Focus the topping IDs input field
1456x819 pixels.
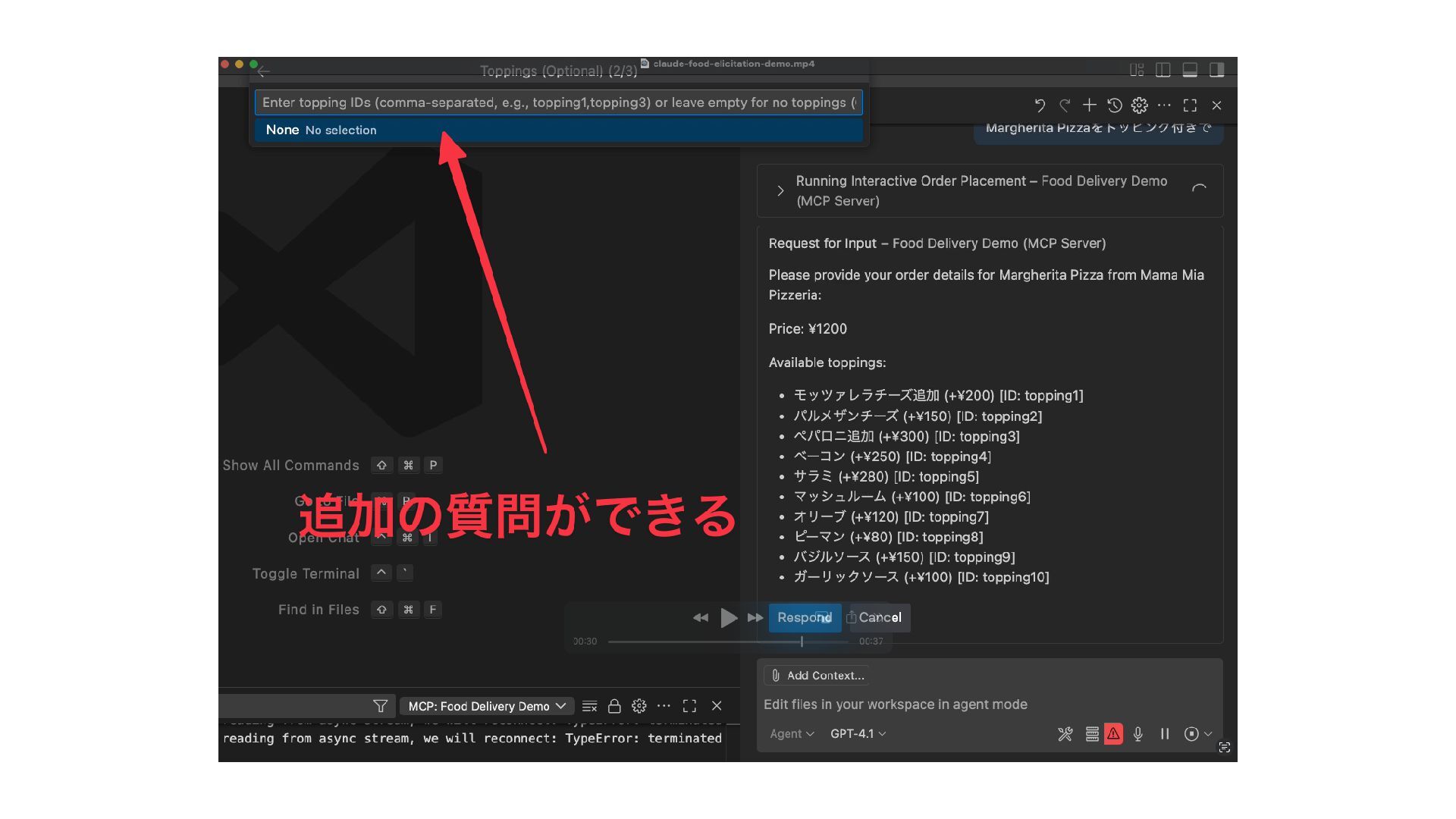coord(559,102)
